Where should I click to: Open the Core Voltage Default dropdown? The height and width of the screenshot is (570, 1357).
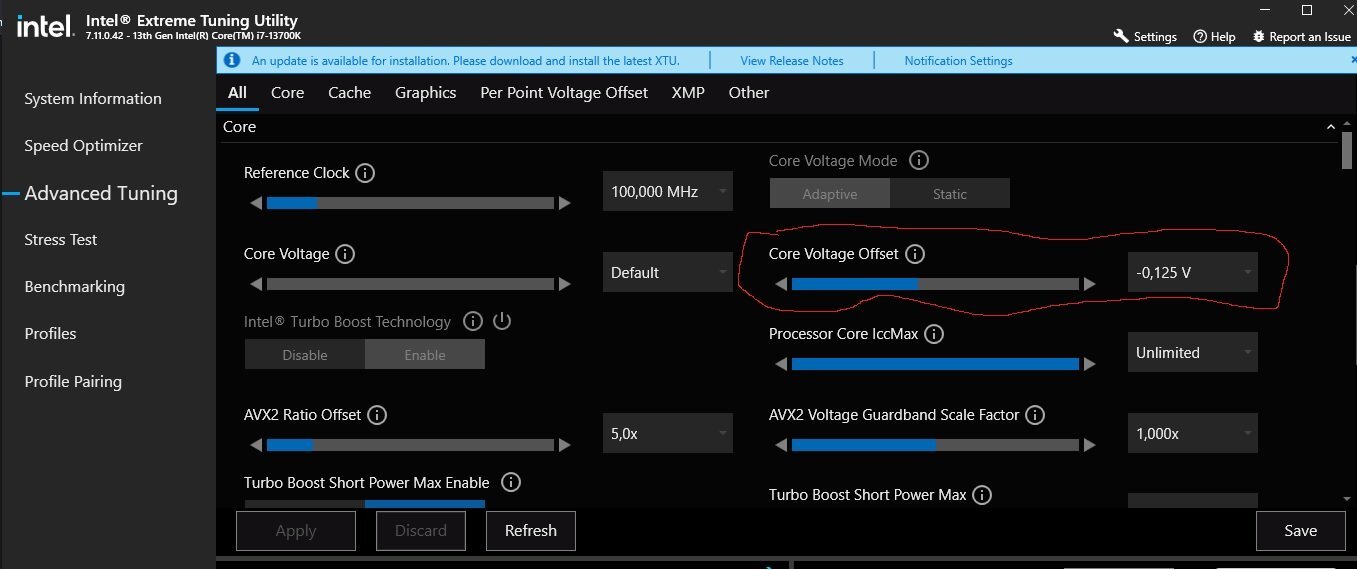click(668, 272)
